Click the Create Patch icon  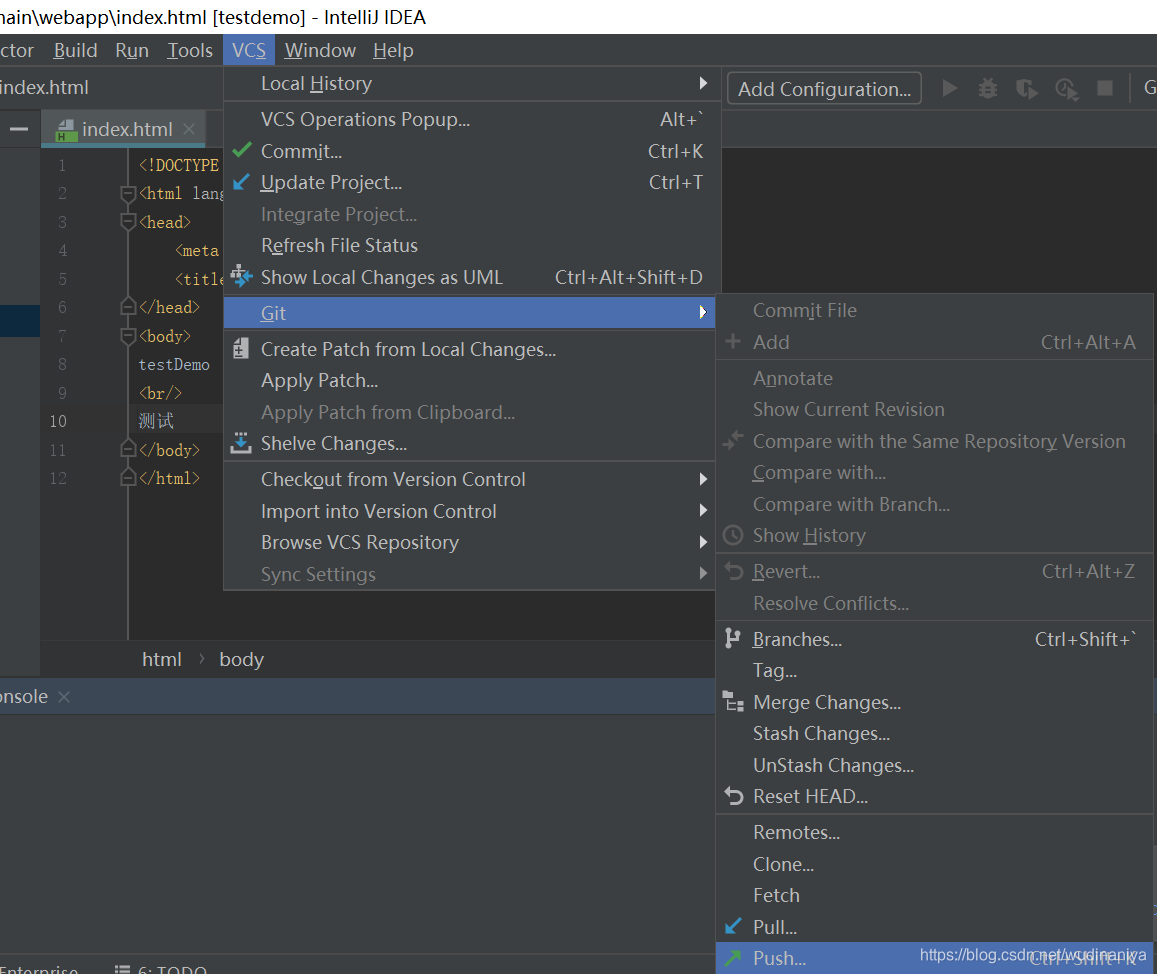click(241, 348)
